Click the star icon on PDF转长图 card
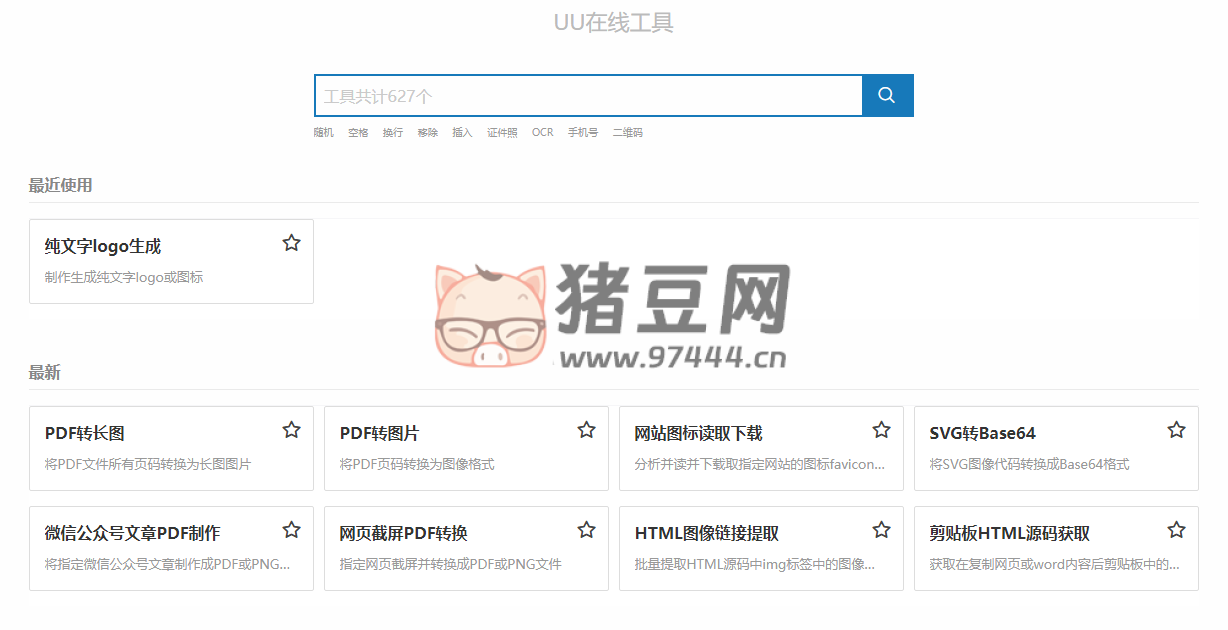Image resolution: width=1228 pixels, height=630 pixels. [291, 429]
